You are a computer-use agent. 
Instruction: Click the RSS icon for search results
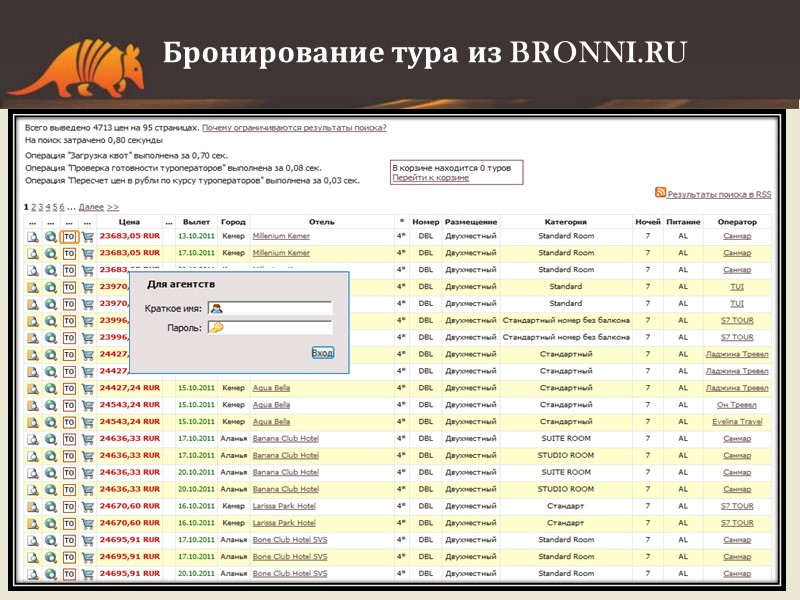tap(658, 192)
